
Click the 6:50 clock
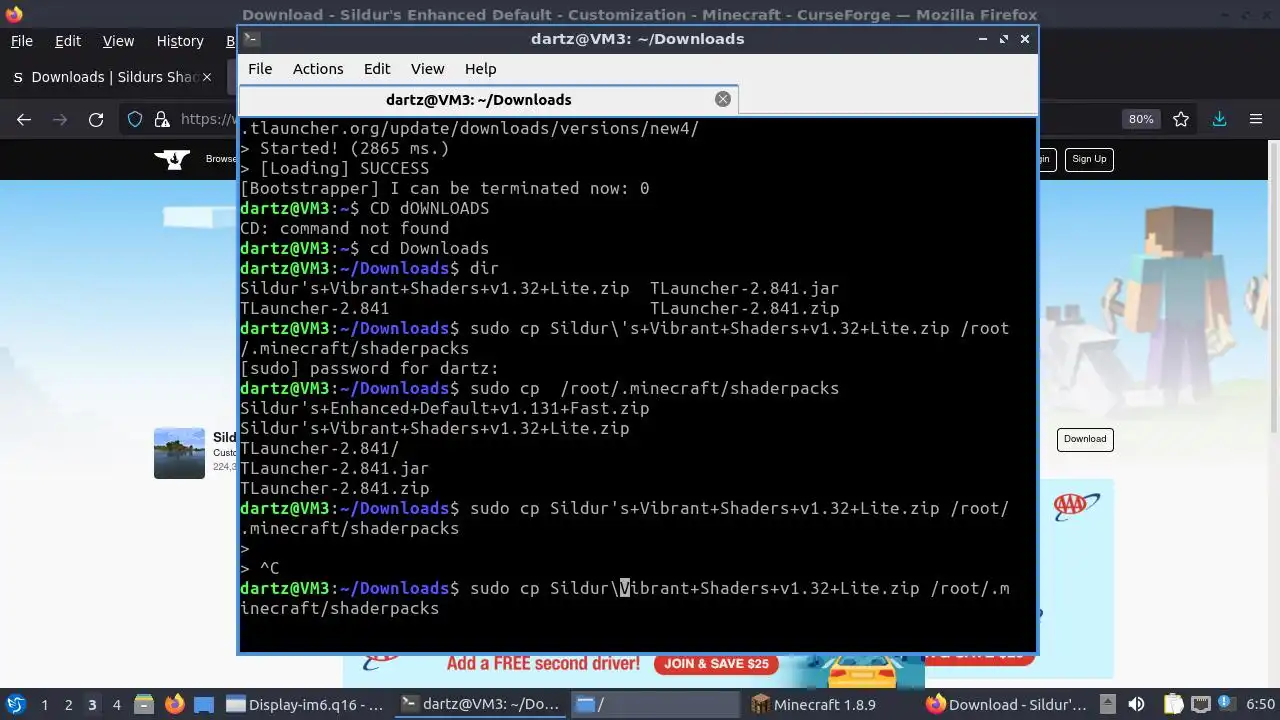pyautogui.click(x=1260, y=704)
